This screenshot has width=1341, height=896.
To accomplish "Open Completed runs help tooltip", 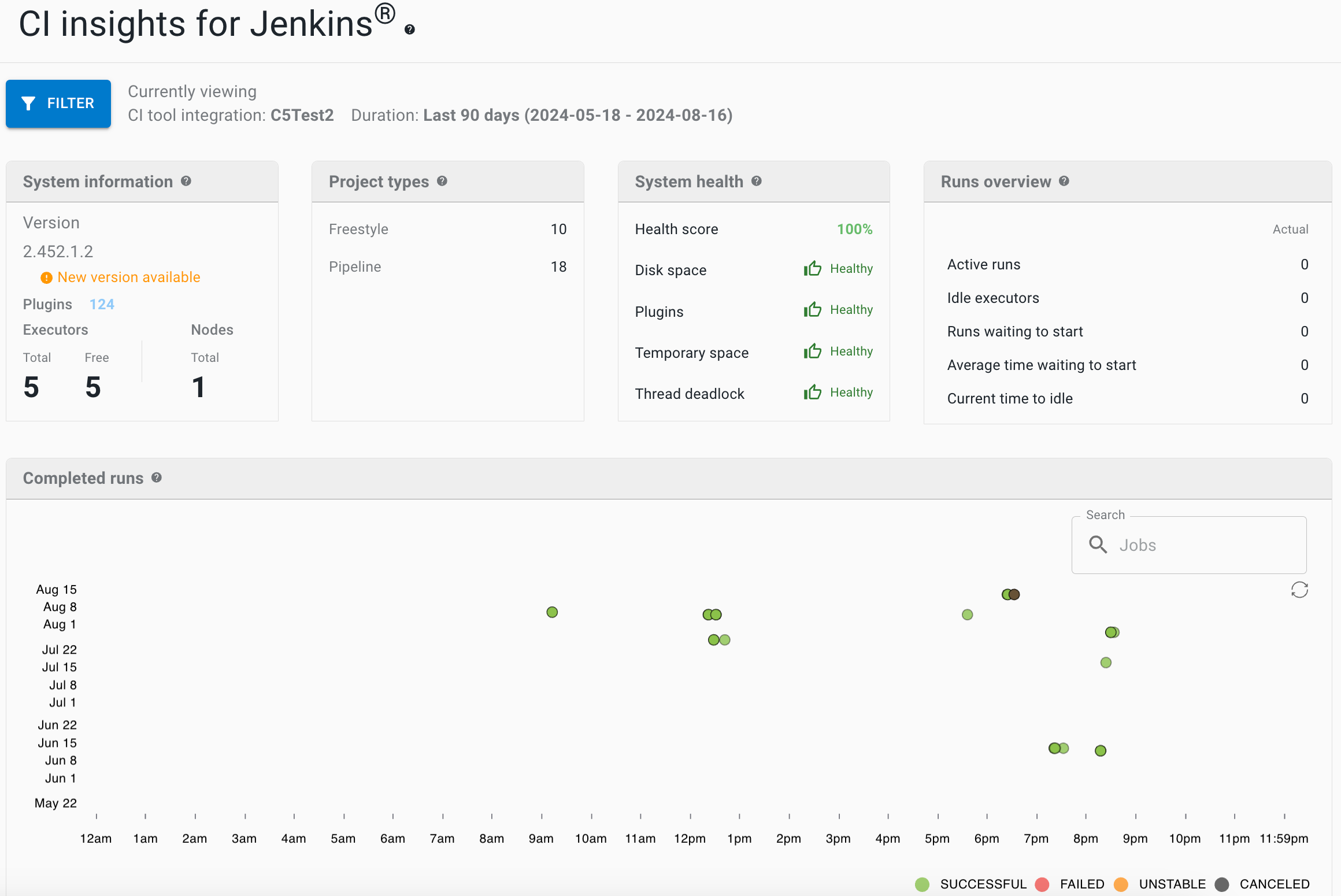I will pyautogui.click(x=157, y=478).
